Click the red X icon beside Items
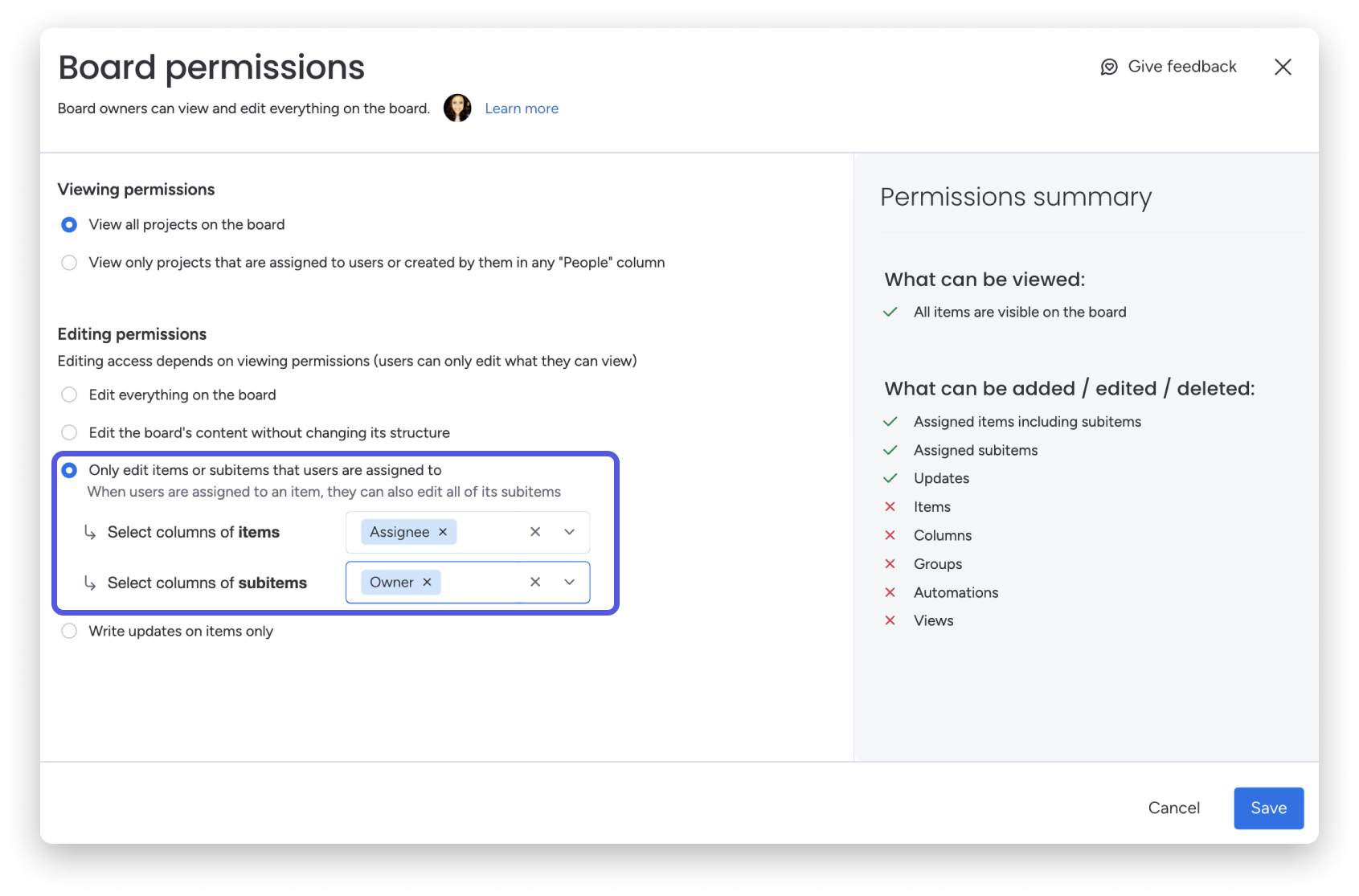The height and width of the screenshot is (896, 1359). 890,506
